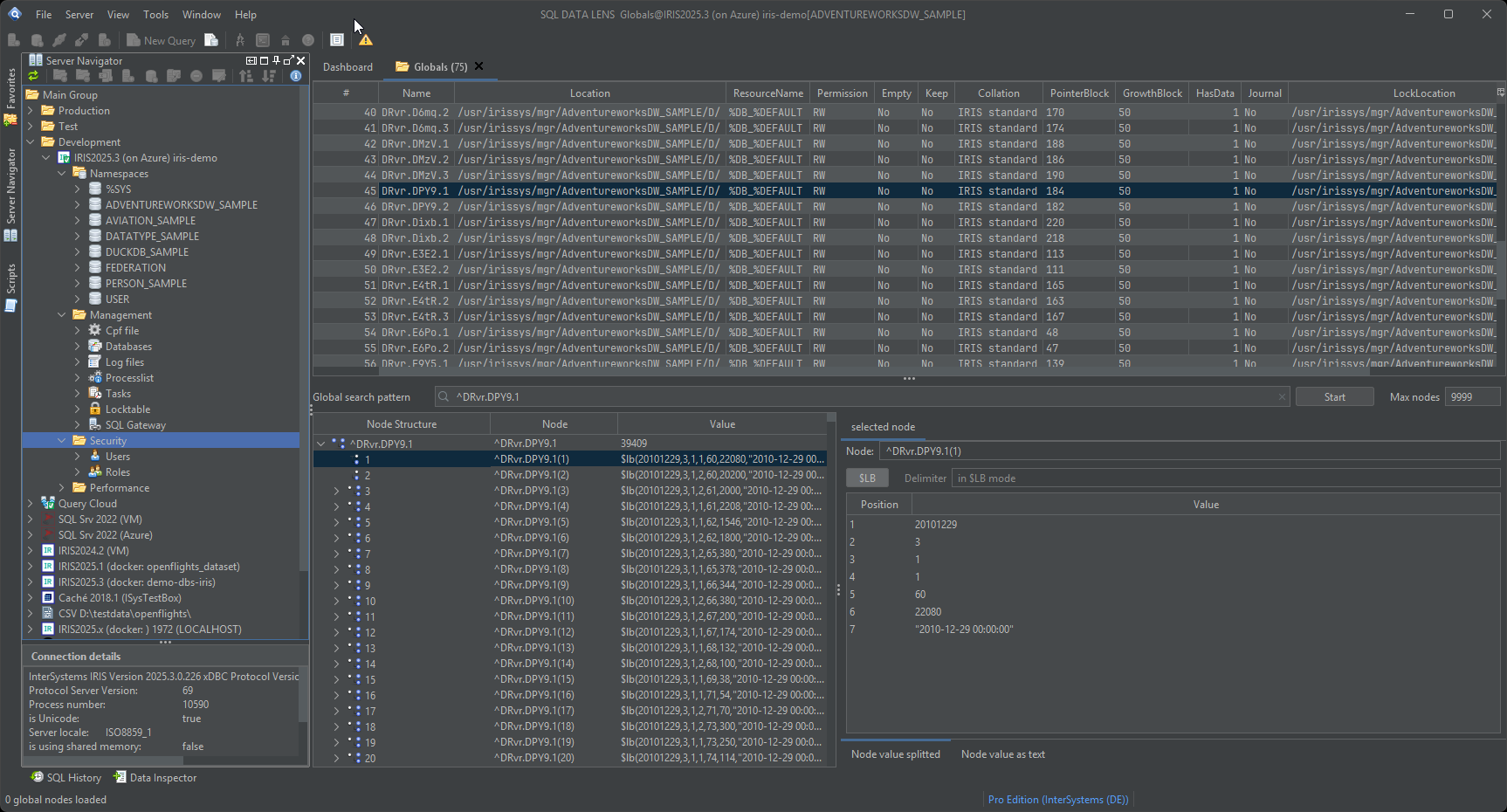Switch to the Dashboard tab
Screen dimensions: 1507x812
click(348, 67)
